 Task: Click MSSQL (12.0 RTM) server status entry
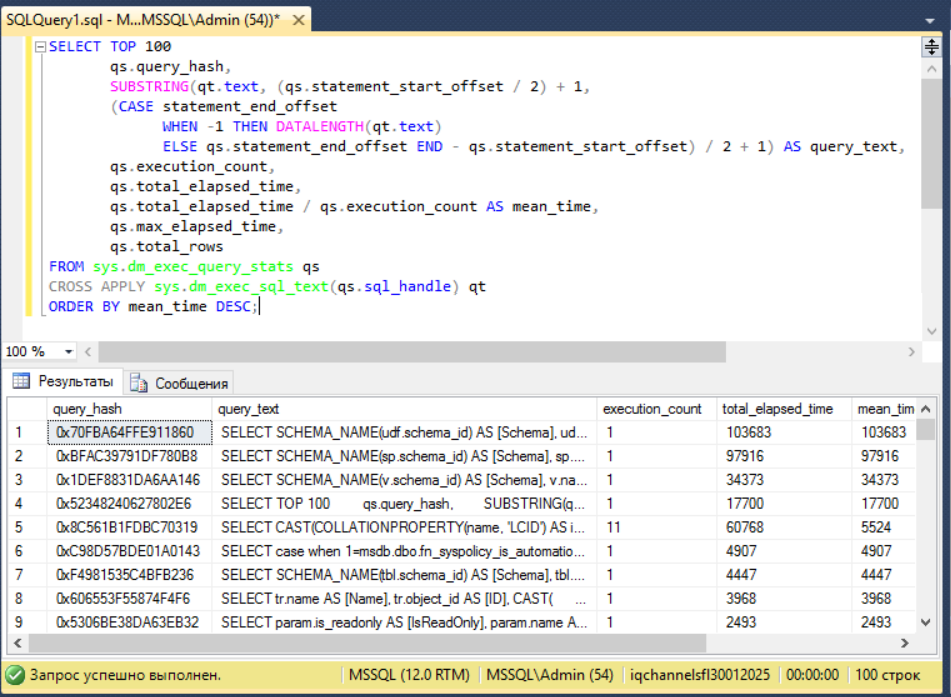click(409, 675)
